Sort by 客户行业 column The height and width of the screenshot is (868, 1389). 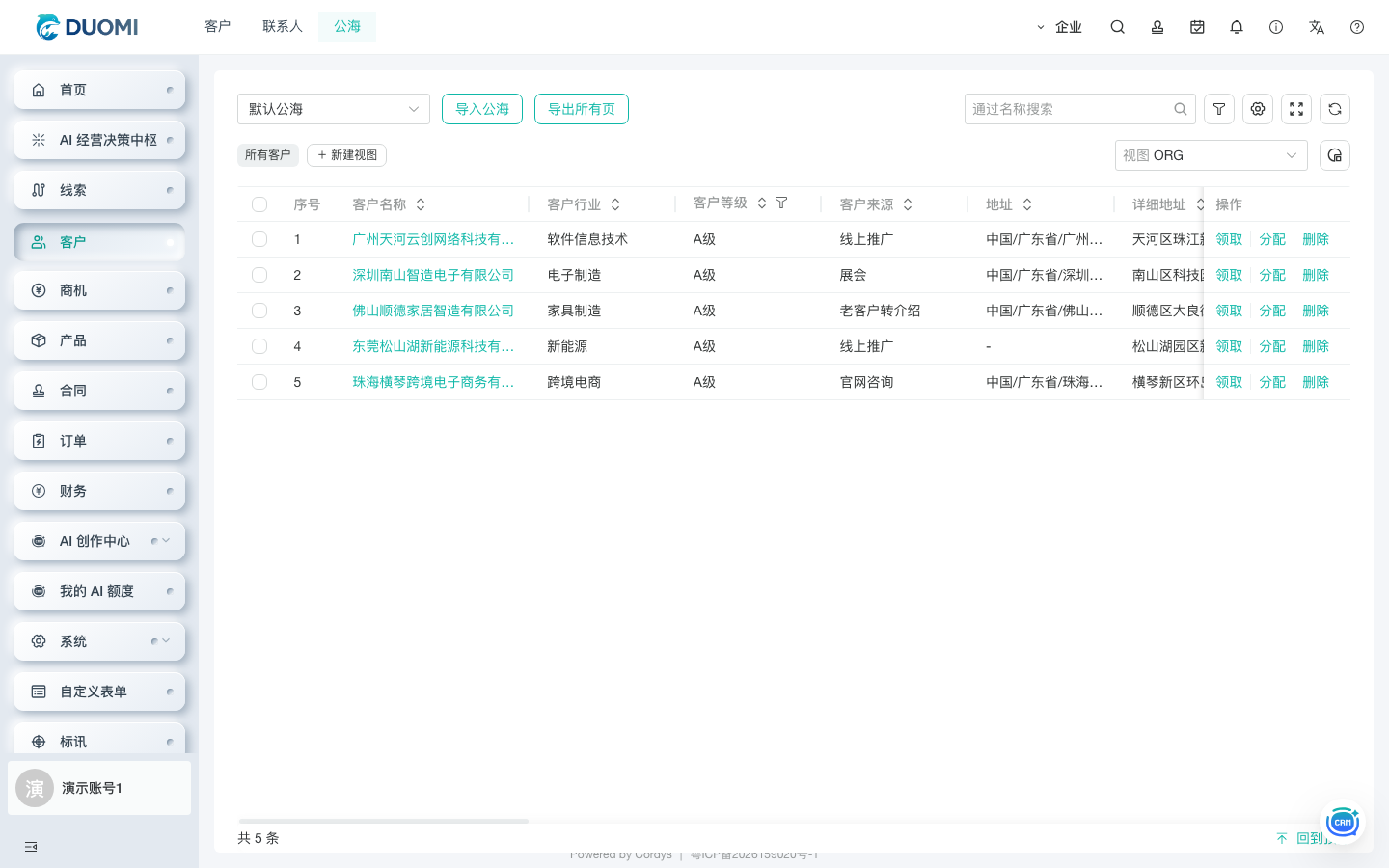(615, 204)
